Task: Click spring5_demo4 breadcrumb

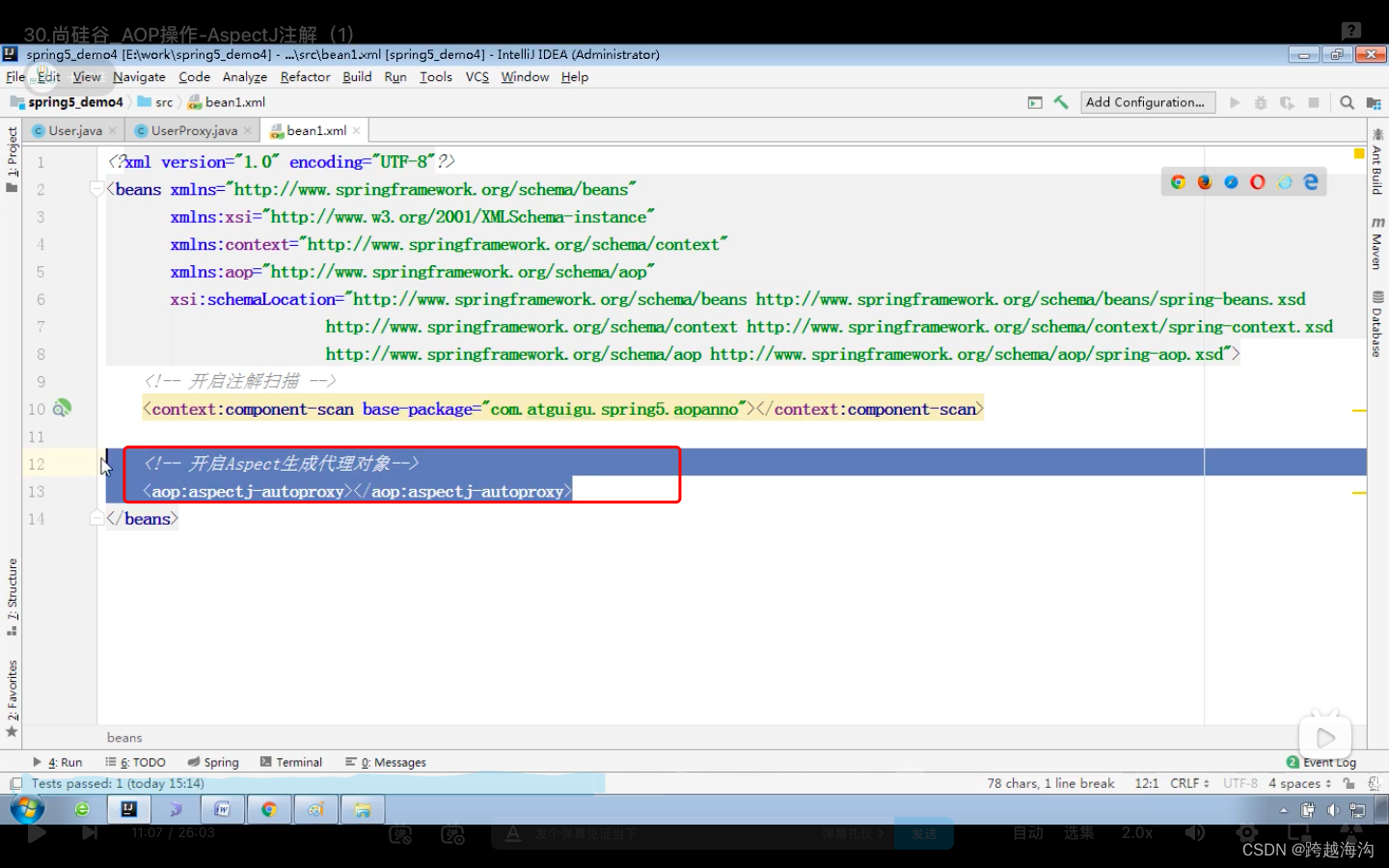Action: click(x=68, y=102)
